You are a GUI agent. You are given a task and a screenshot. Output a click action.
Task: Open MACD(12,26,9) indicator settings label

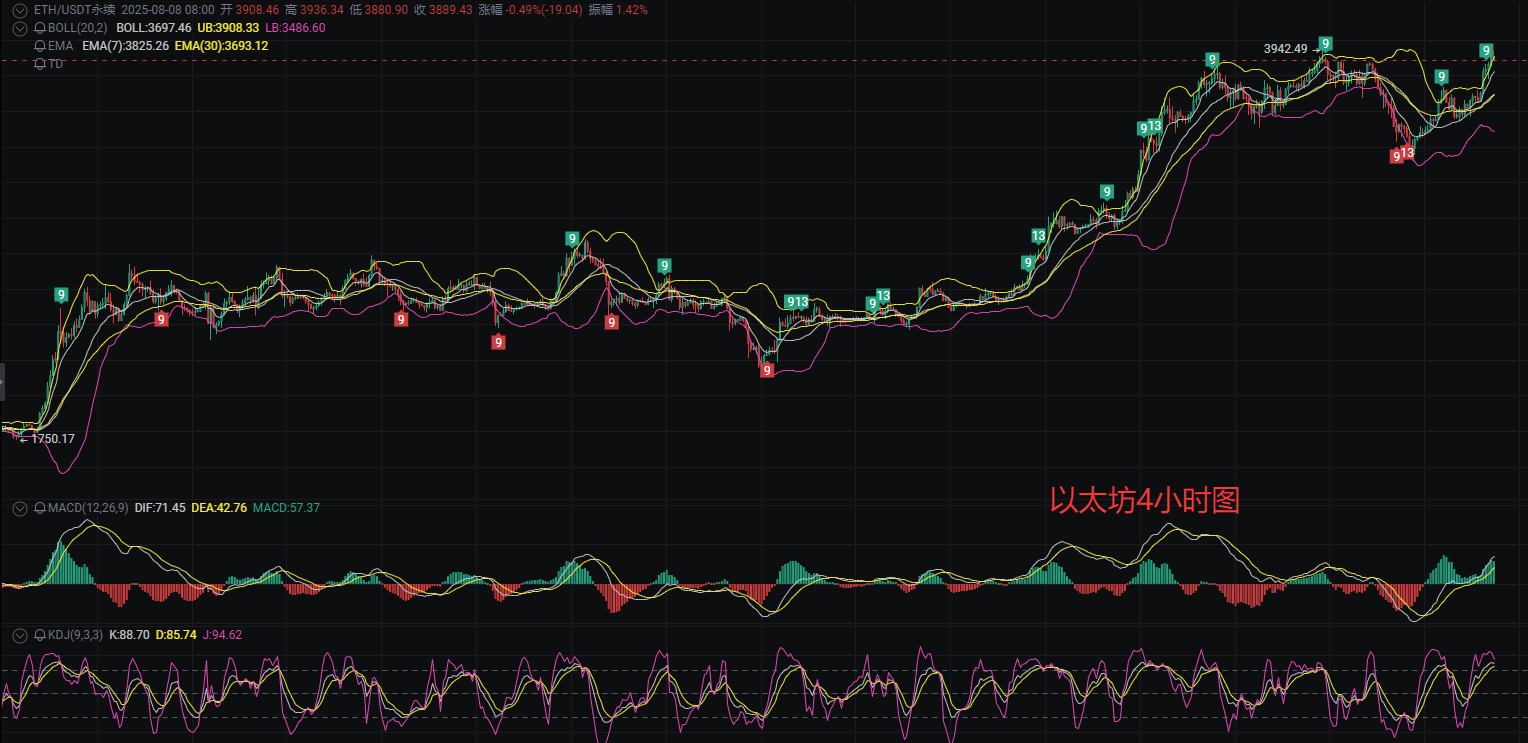tap(88, 508)
